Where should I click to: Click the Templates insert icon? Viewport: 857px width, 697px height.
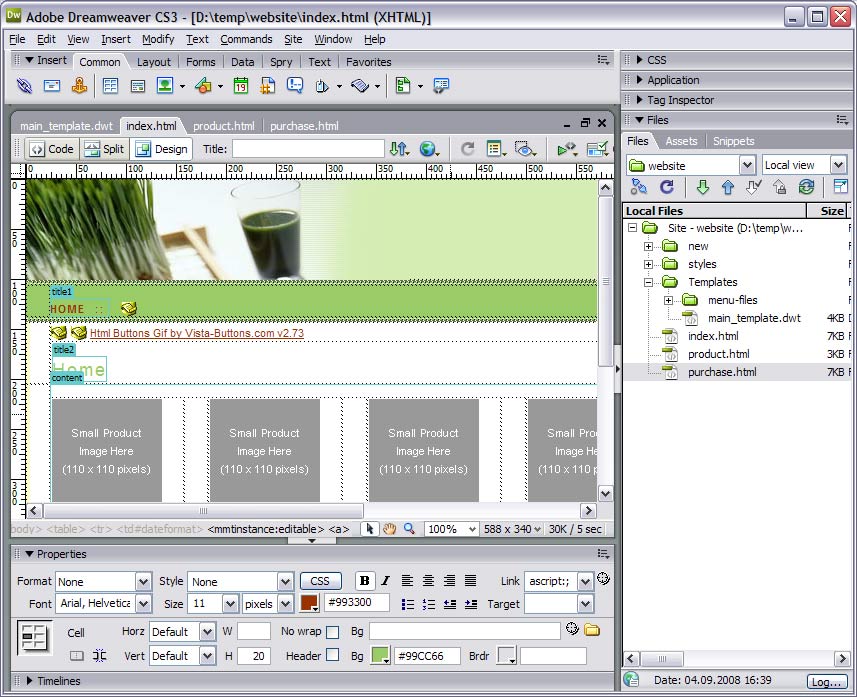403,86
